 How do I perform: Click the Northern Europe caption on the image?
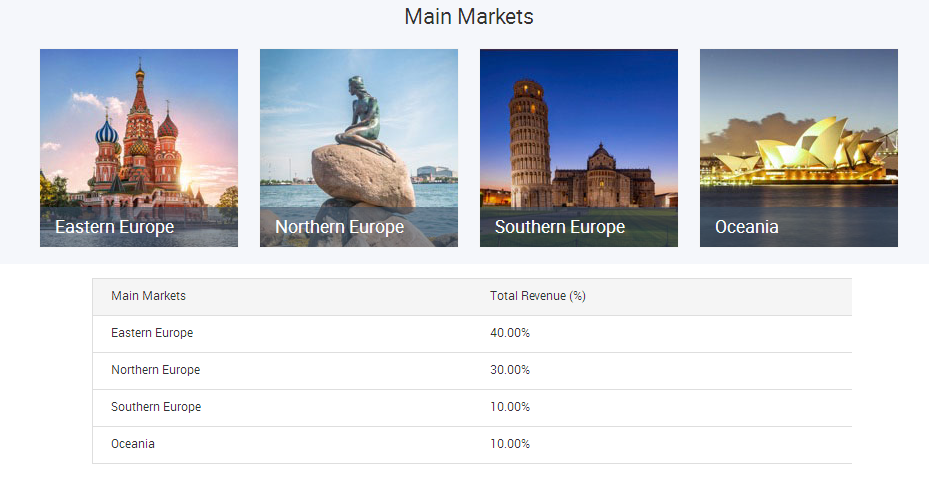click(339, 227)
